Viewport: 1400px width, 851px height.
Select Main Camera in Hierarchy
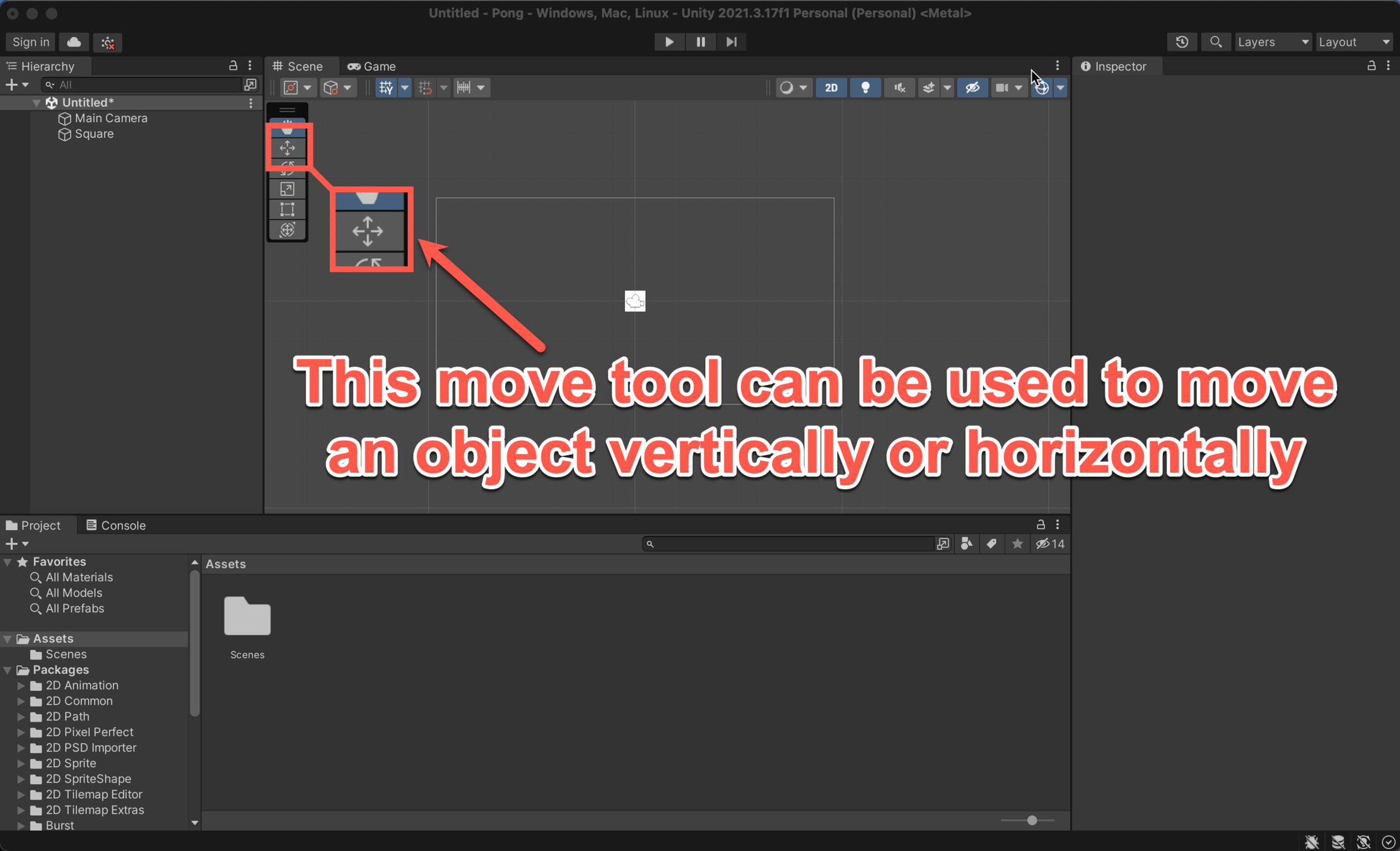pyautogui.click(x=111, y=119)
